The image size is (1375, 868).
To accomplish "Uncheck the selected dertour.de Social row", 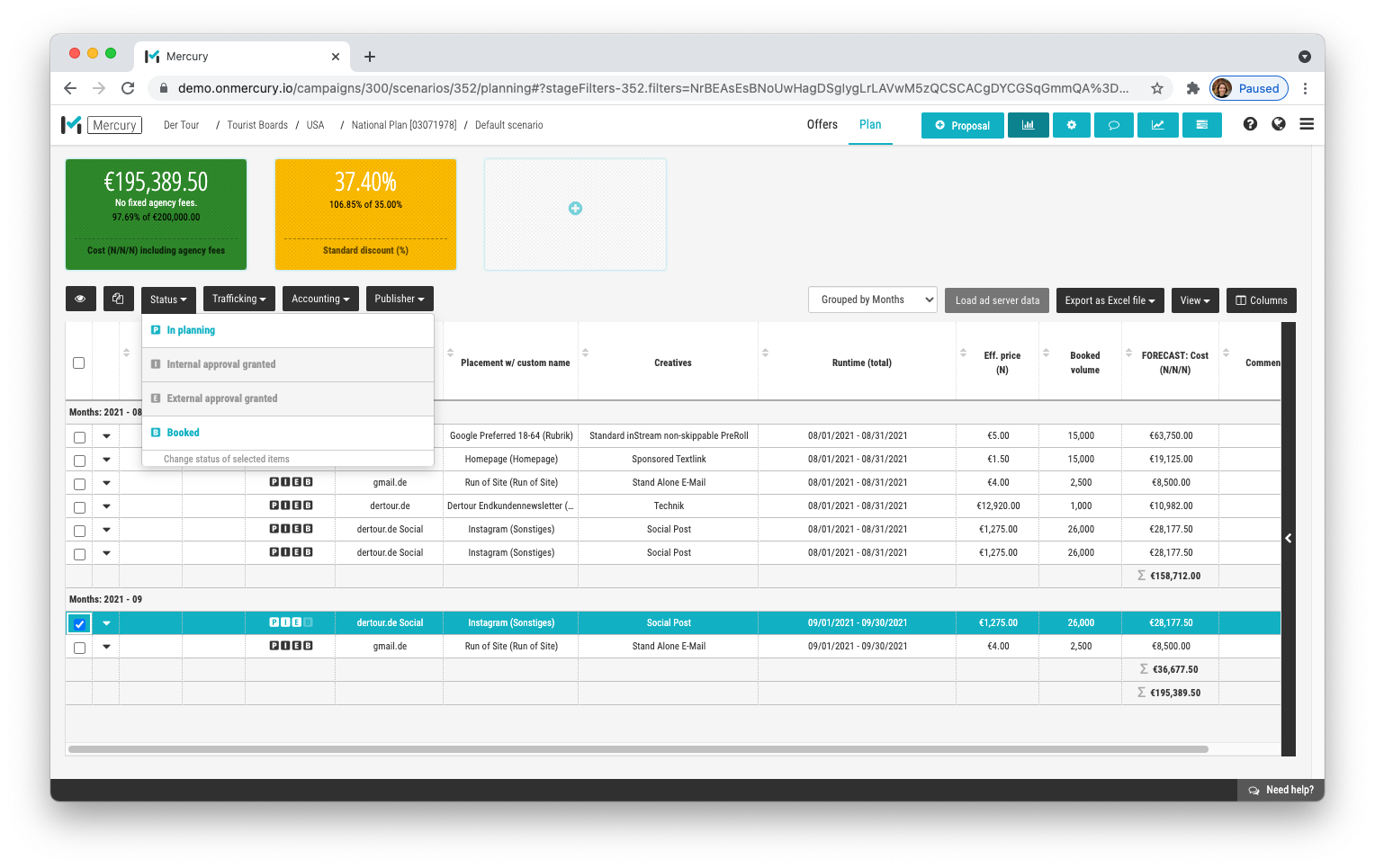I will coord(78,622).
